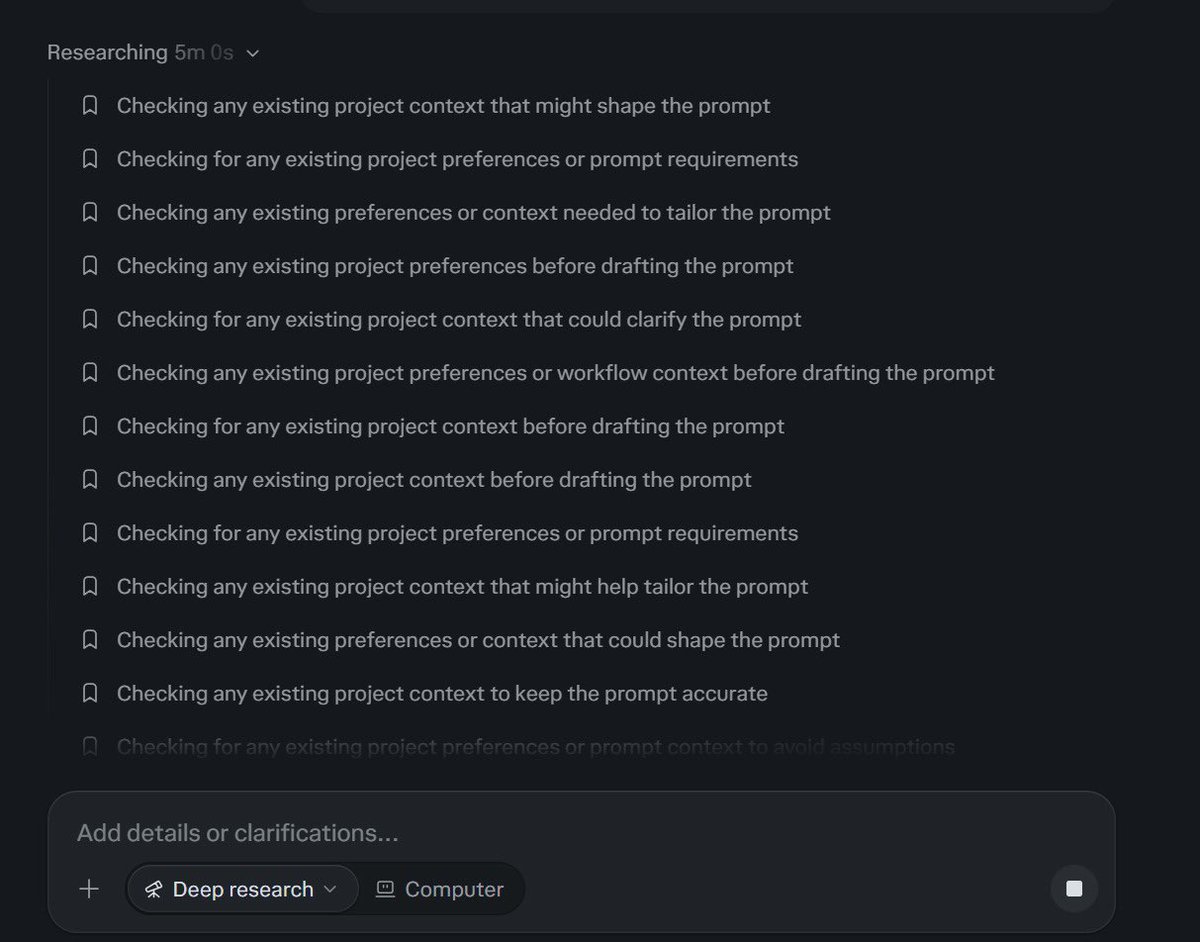Screen dimensions: 1200x942
Task: Click the Researching status label
Action: (x=107, y=53)
